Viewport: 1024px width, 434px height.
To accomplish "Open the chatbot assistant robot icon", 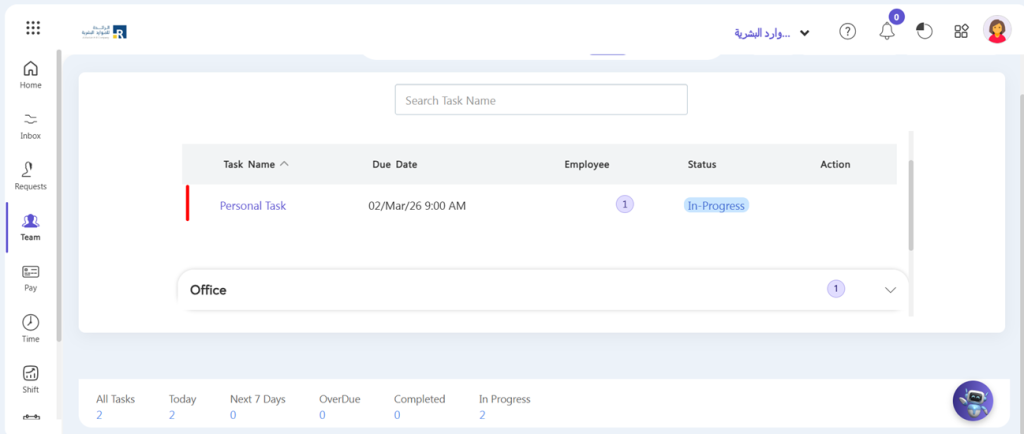I will pyautogui.click(x=973, y=402).
